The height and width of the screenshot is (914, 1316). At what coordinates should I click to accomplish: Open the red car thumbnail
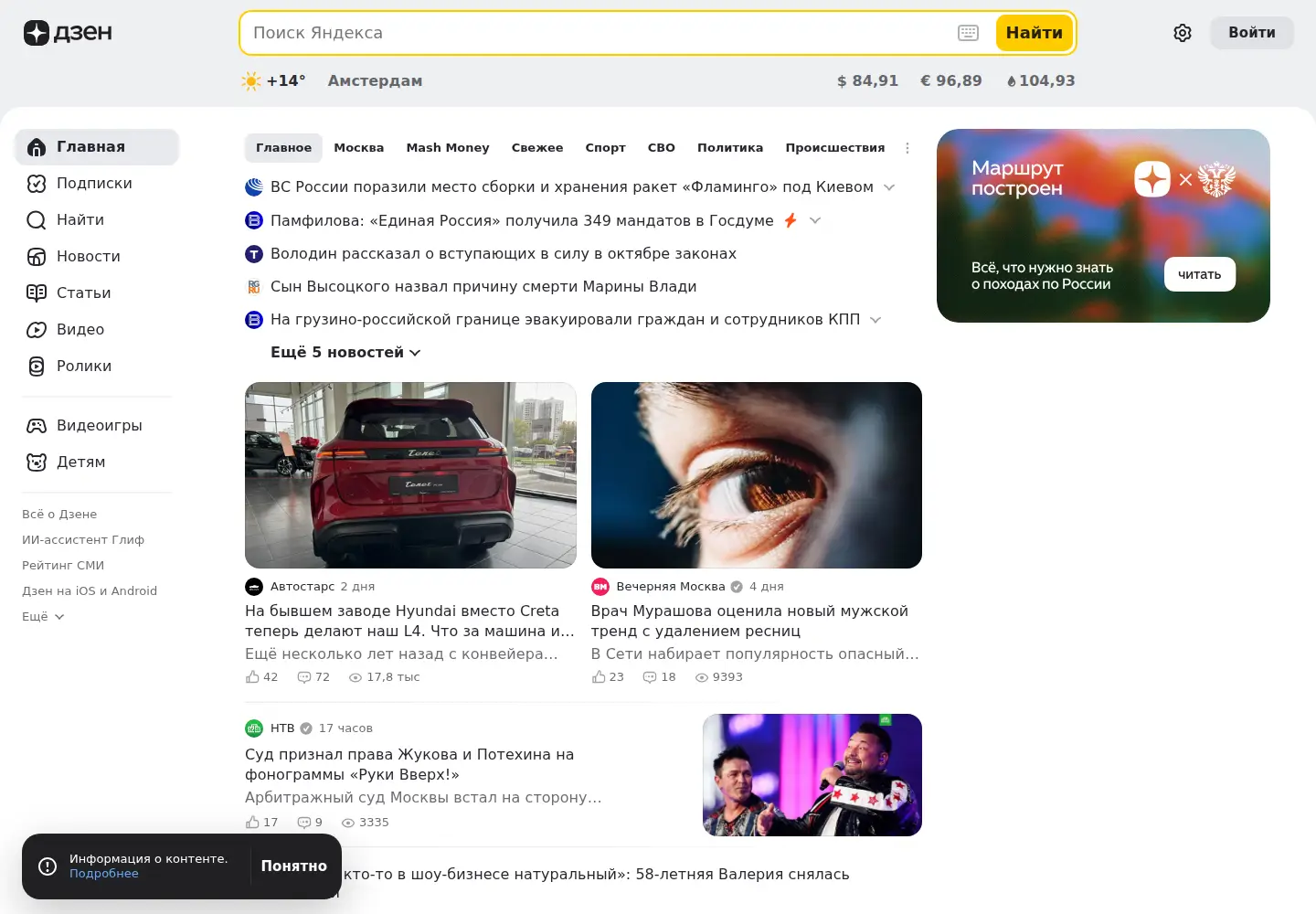(x=410, y=475)
